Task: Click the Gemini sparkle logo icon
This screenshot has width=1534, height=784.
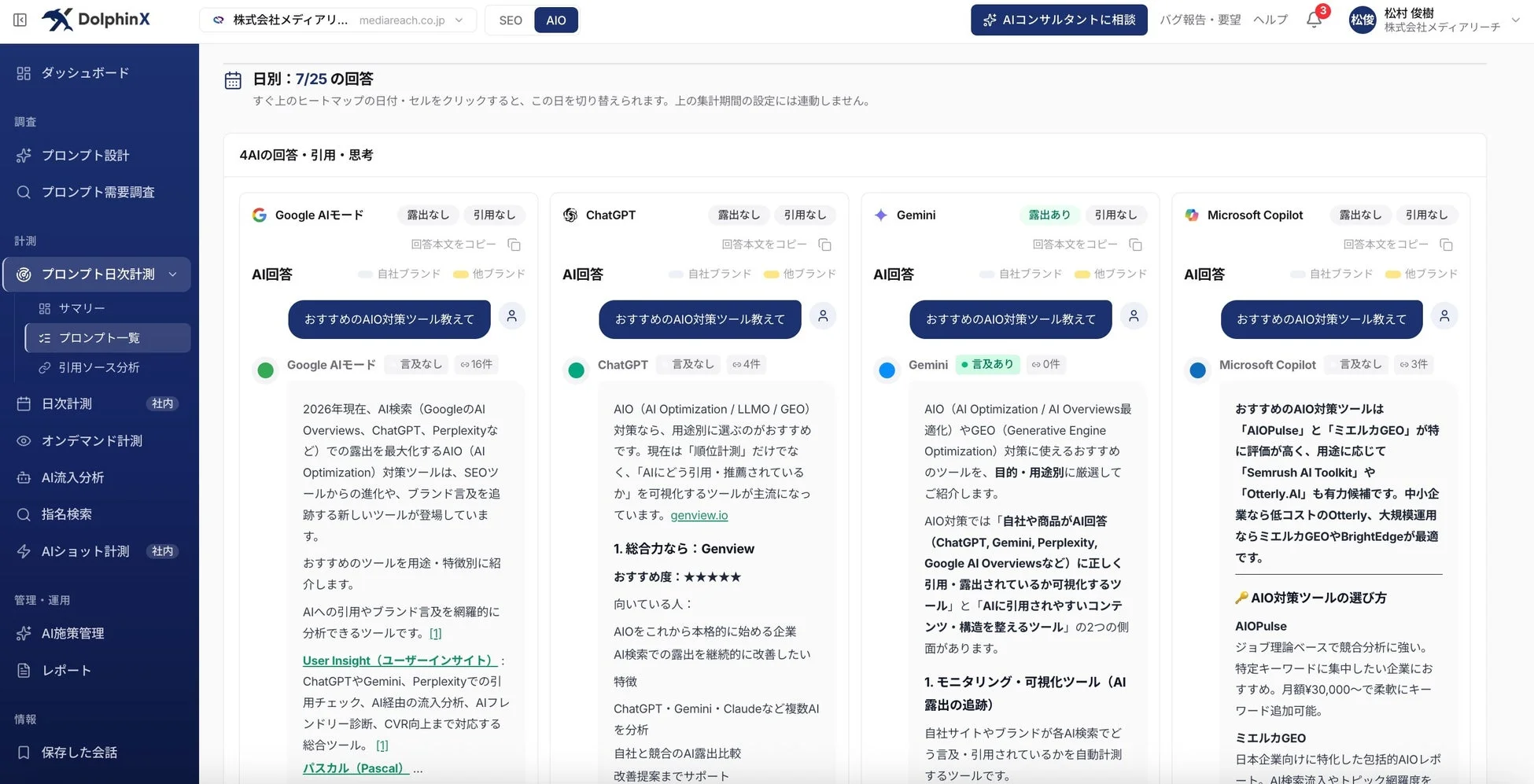Action: tap(881, 215)
